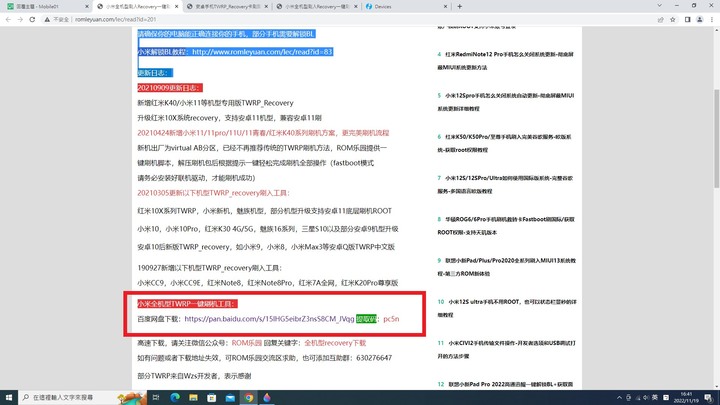Click group number 630276647
This screenshot has height=405, width=720.
[x=374, y=358]
